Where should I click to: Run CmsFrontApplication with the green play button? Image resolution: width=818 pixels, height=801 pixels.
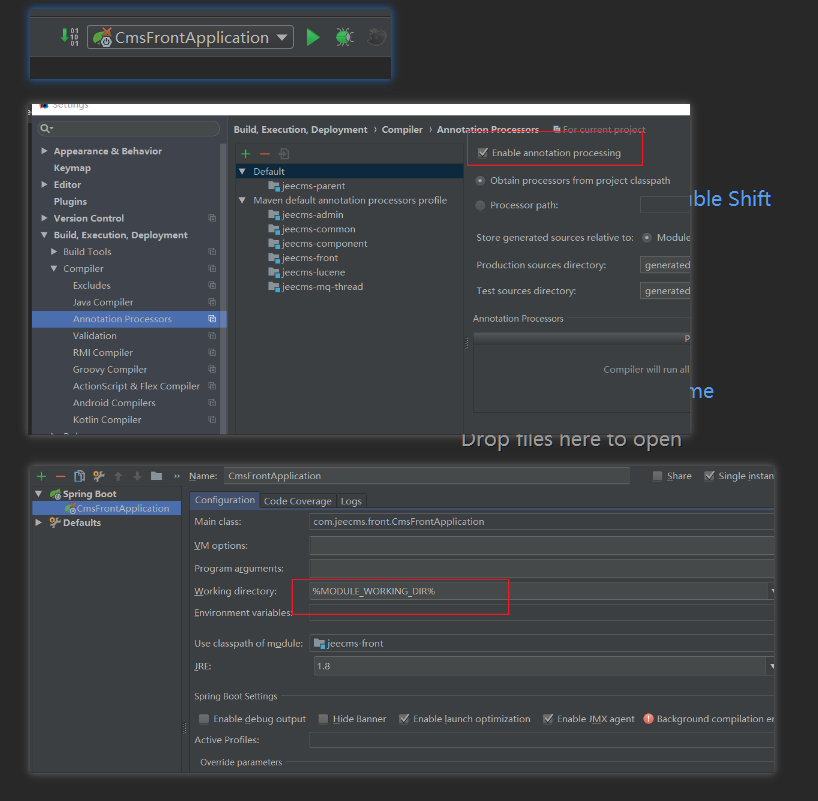313,37
